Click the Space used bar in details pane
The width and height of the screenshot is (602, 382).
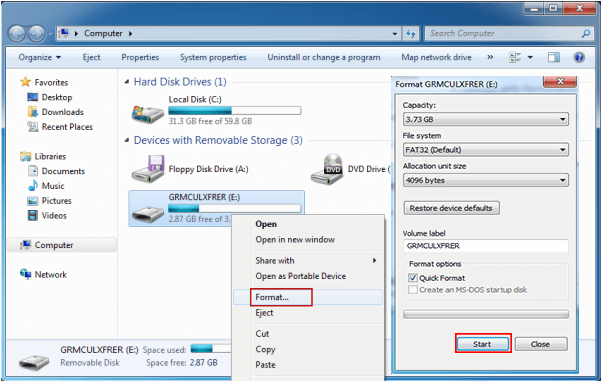211,349
